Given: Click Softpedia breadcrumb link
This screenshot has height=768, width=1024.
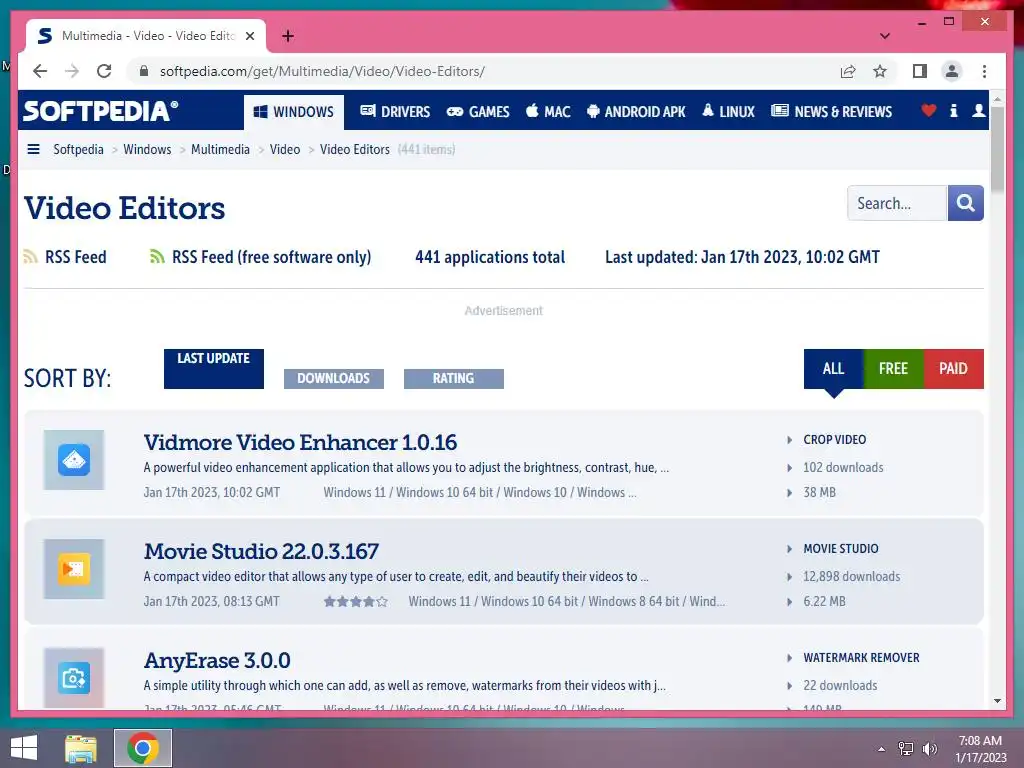Looking at the screenshot, I should coord(78,150).
